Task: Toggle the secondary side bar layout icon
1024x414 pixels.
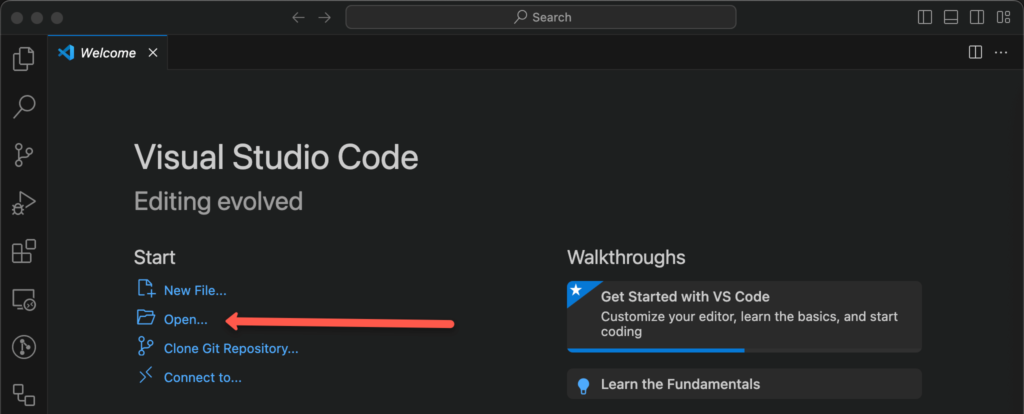Action: pyautogui.click(x=977, y=18)
